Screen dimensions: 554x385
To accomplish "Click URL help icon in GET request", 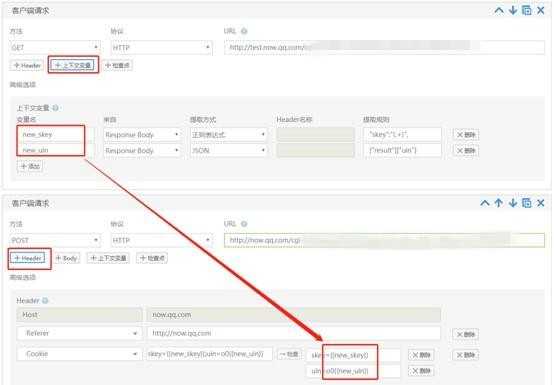I will (x=244, y=31).
